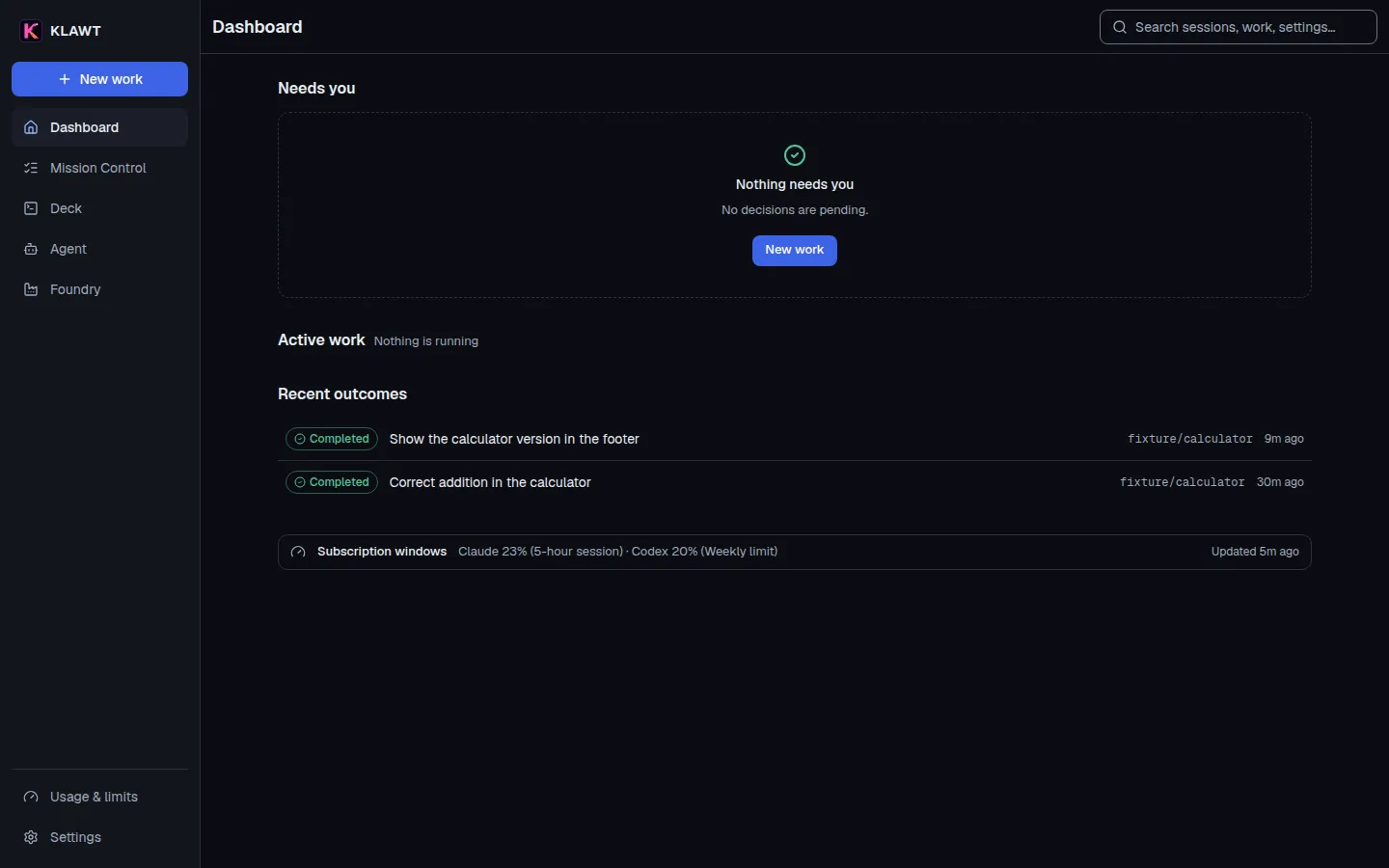Click the Deck terminal icon
The width and height of the screenshot is (1389, 868).
pos(31,208)
